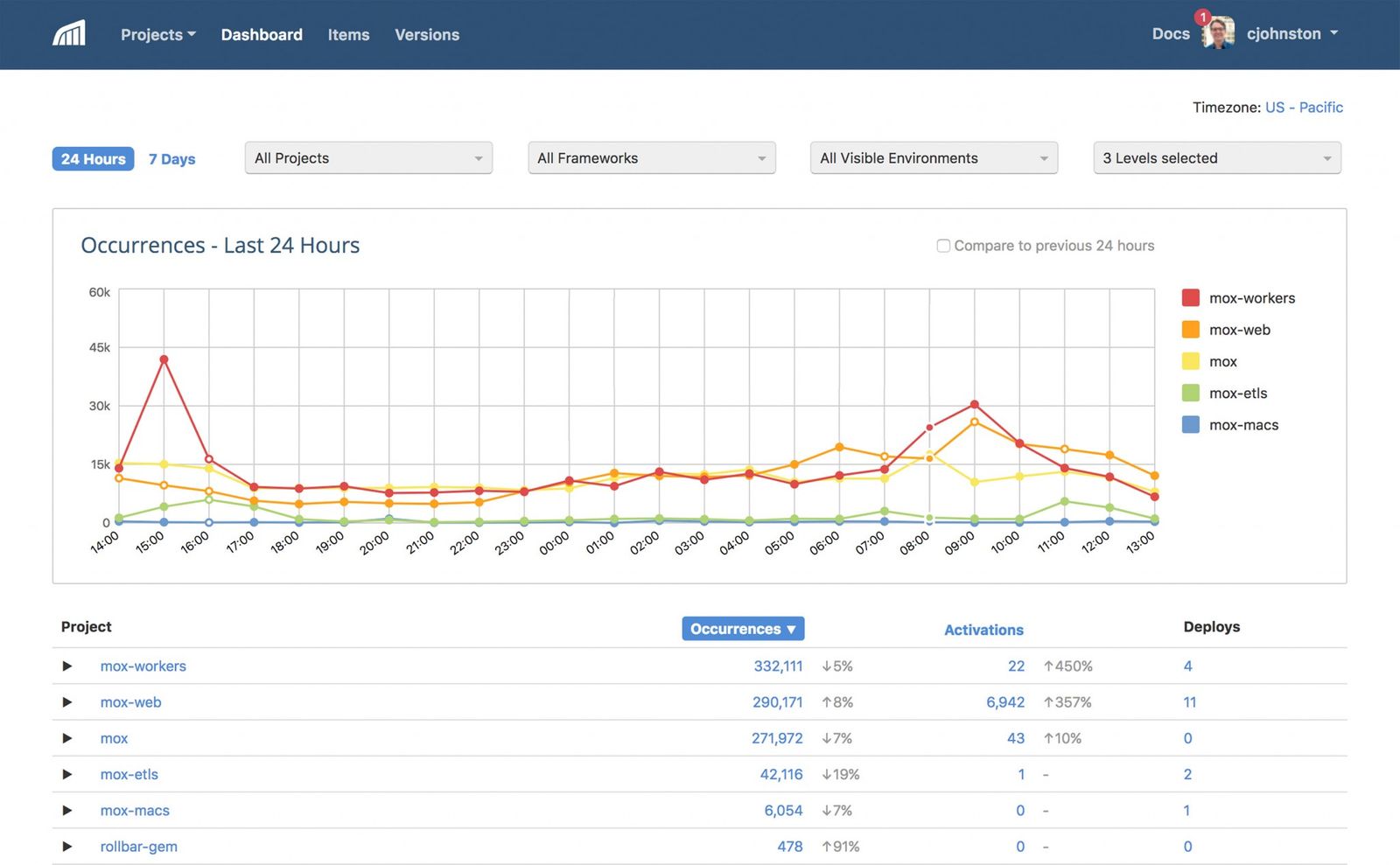Navigate to the Items page
This screenshot has width=1400, height=865.
coord(348,34)
